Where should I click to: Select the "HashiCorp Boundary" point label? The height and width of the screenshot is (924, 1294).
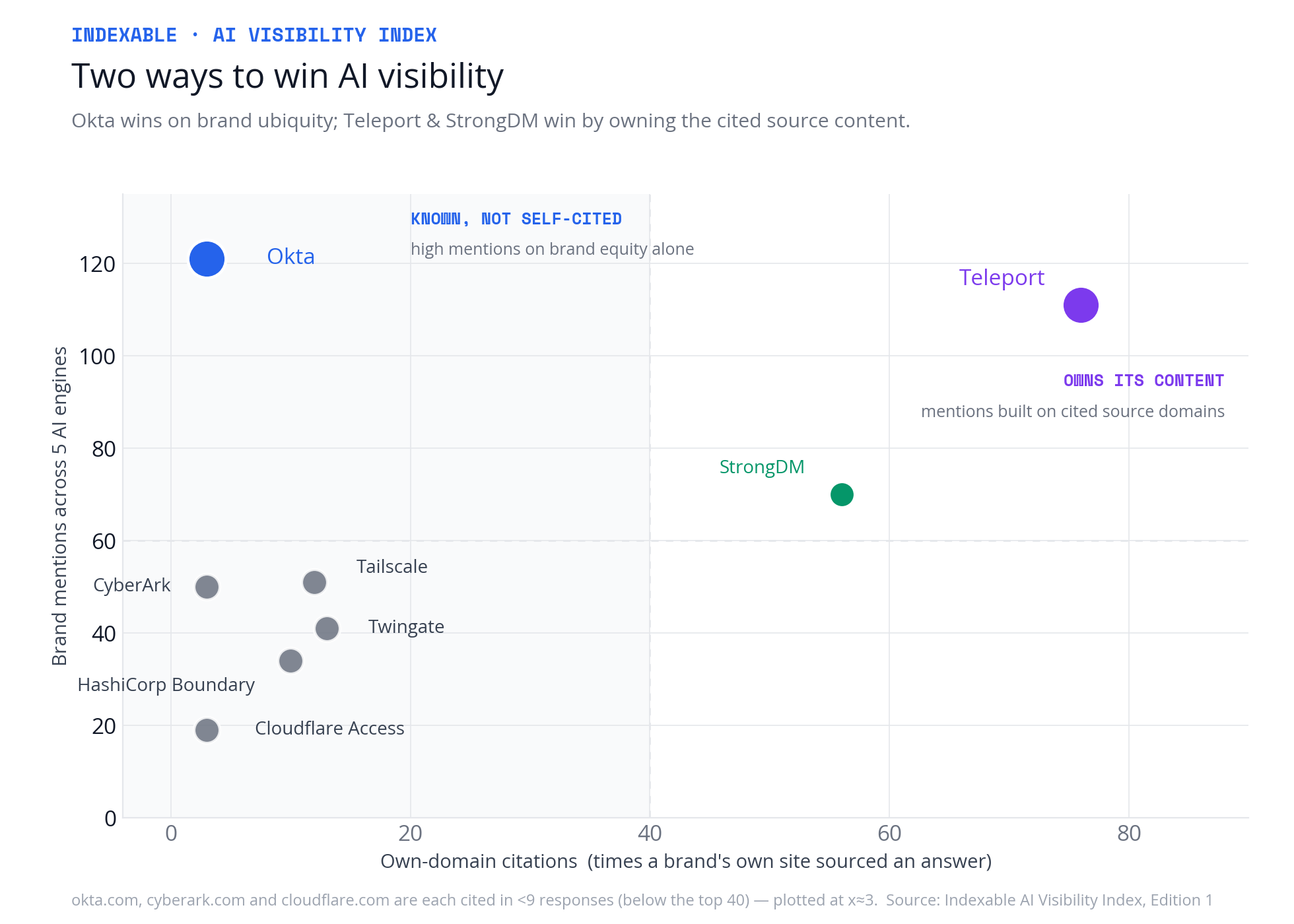(x=166, y=685)
